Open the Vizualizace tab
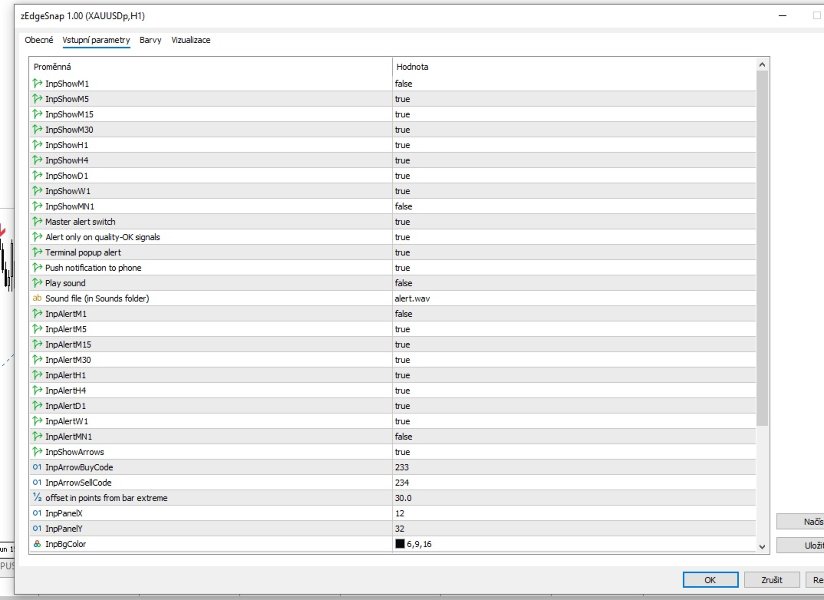This screenshot has height=600, width=824. click(x=191, y=40)
